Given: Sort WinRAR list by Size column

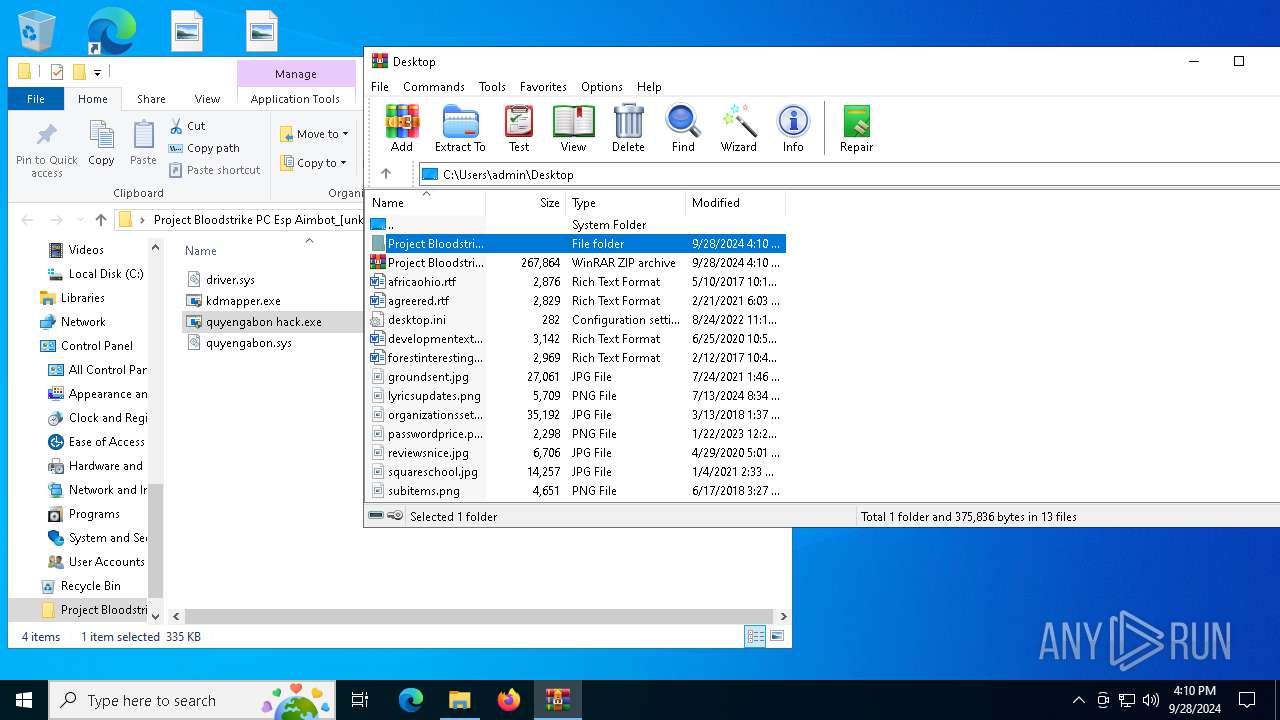Looking at the screenshot, I should tap(526, 203).
